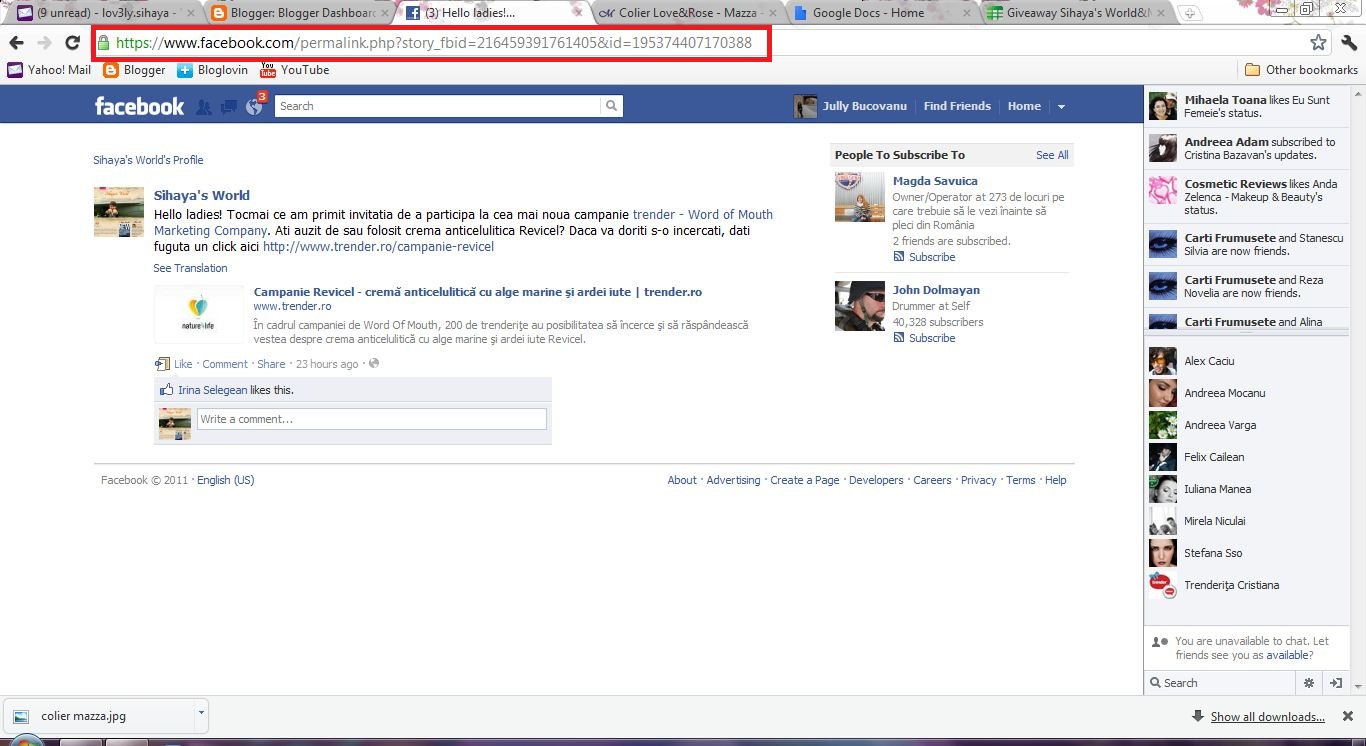
Task: Open chat with Andreea Mocanu
Action: point(1244,393)
